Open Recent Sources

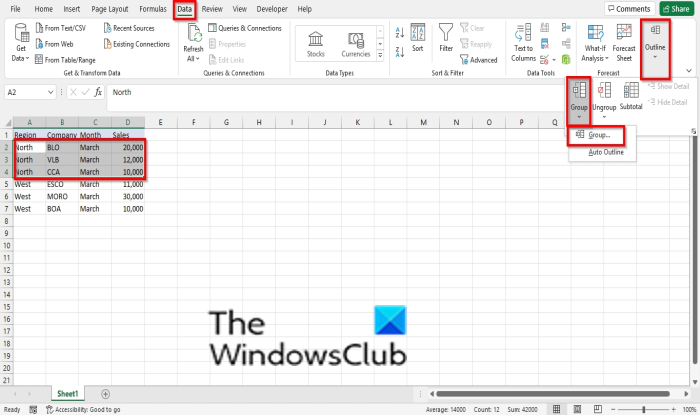[x=129, y=28]
